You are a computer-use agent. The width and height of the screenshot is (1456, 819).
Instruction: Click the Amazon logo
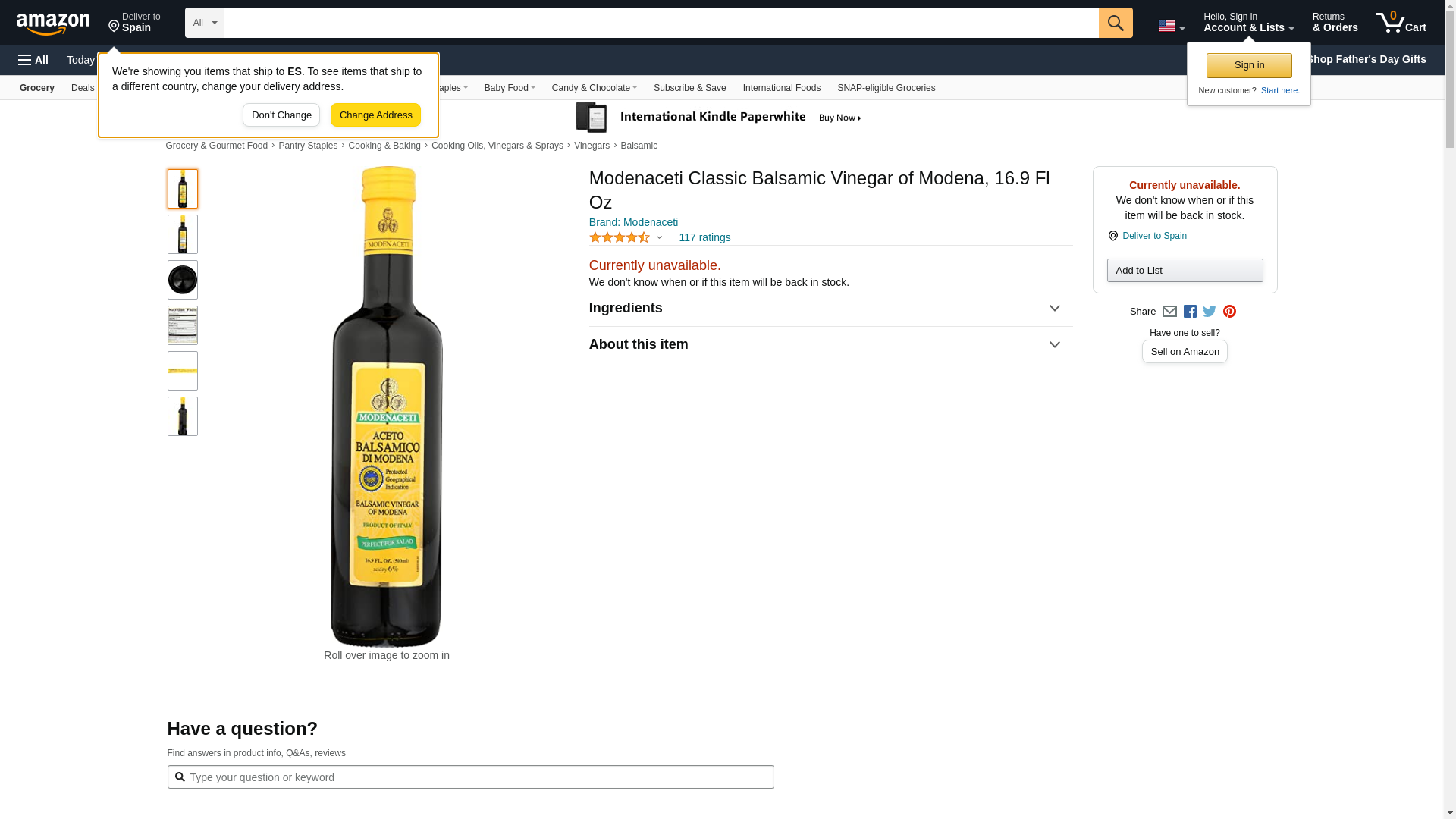53,24
